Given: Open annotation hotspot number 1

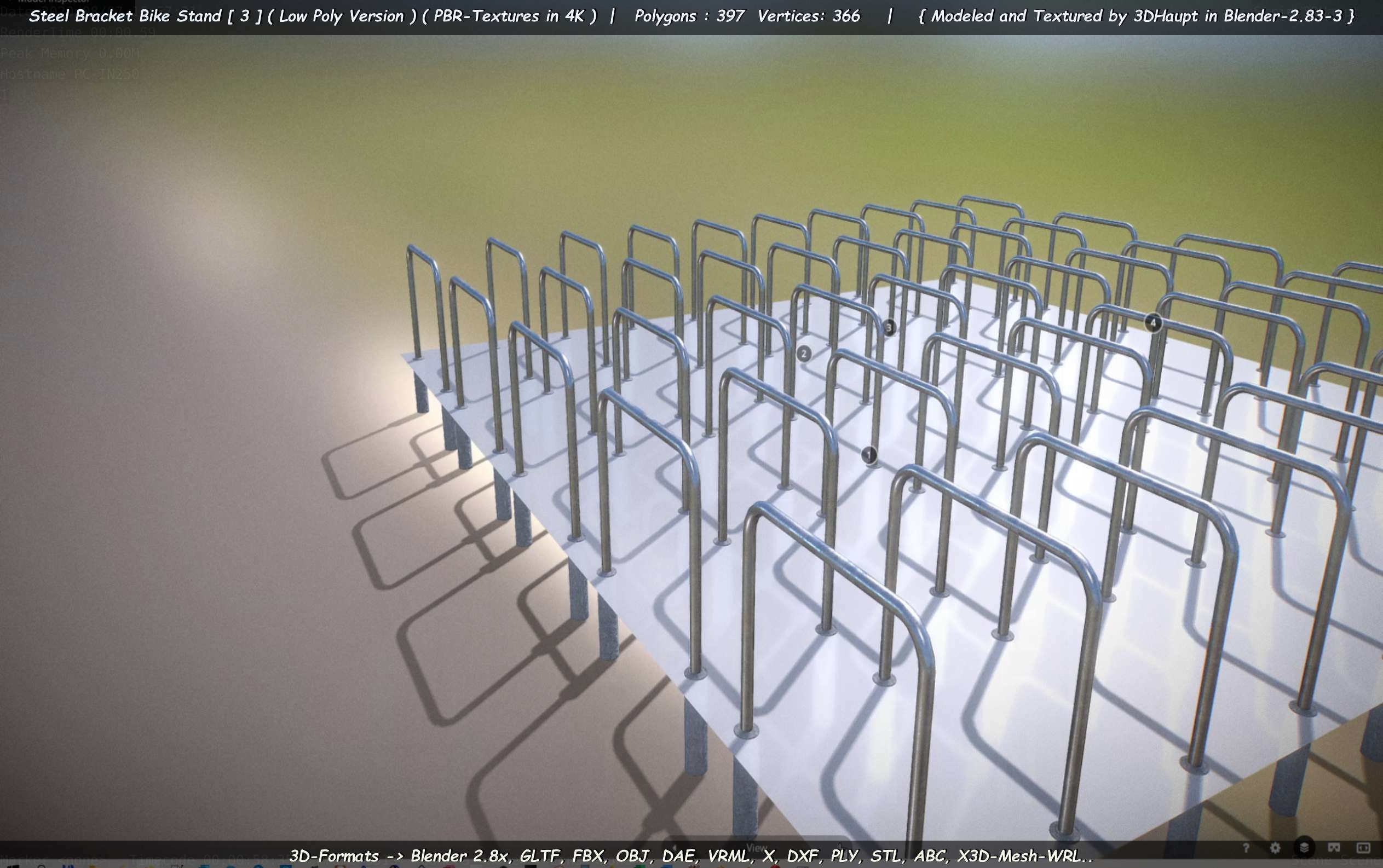Looking at the screenshot, I should point(869,455).
